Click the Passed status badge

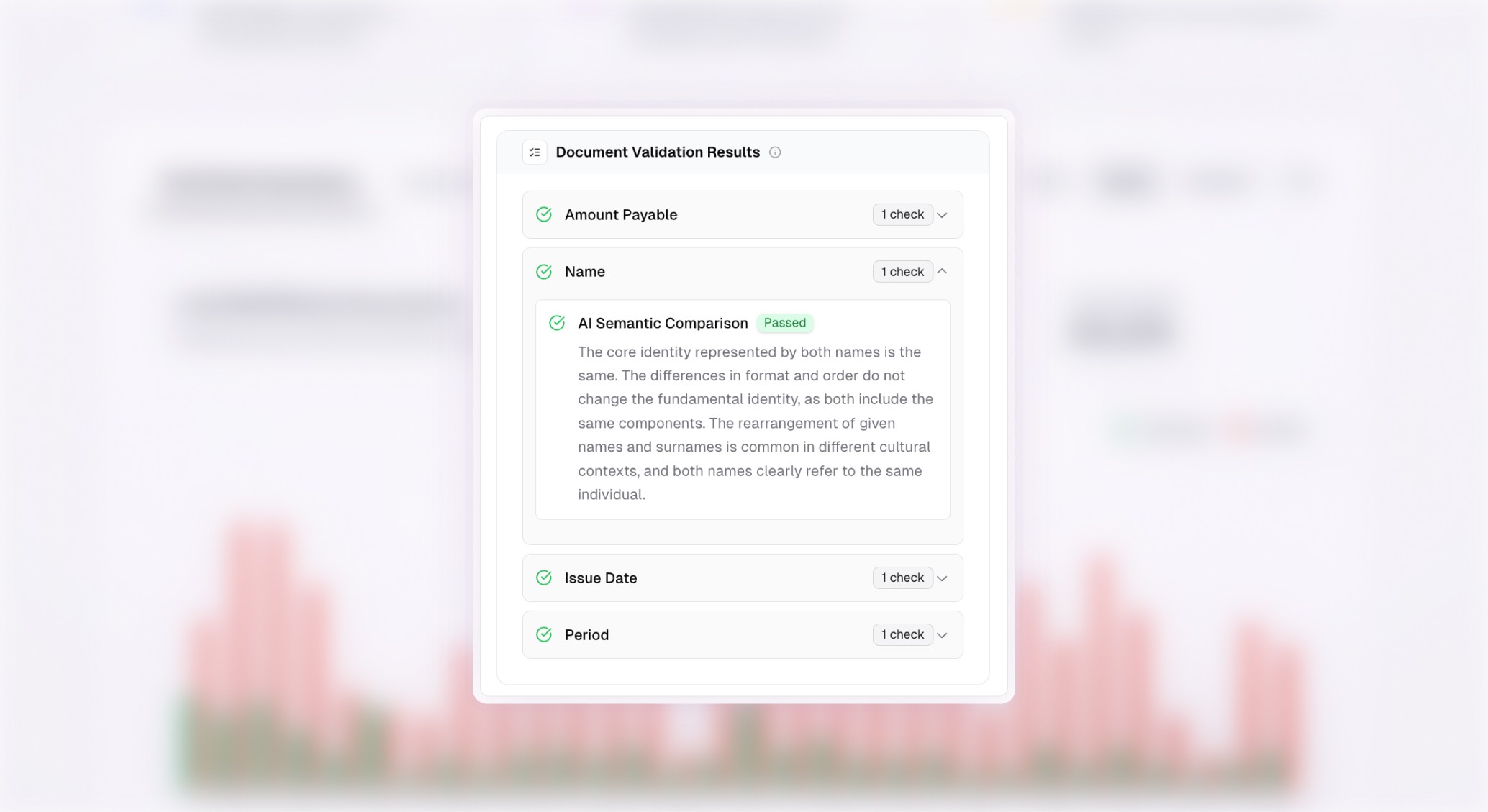pyautogui.click(x=784, y=323)
